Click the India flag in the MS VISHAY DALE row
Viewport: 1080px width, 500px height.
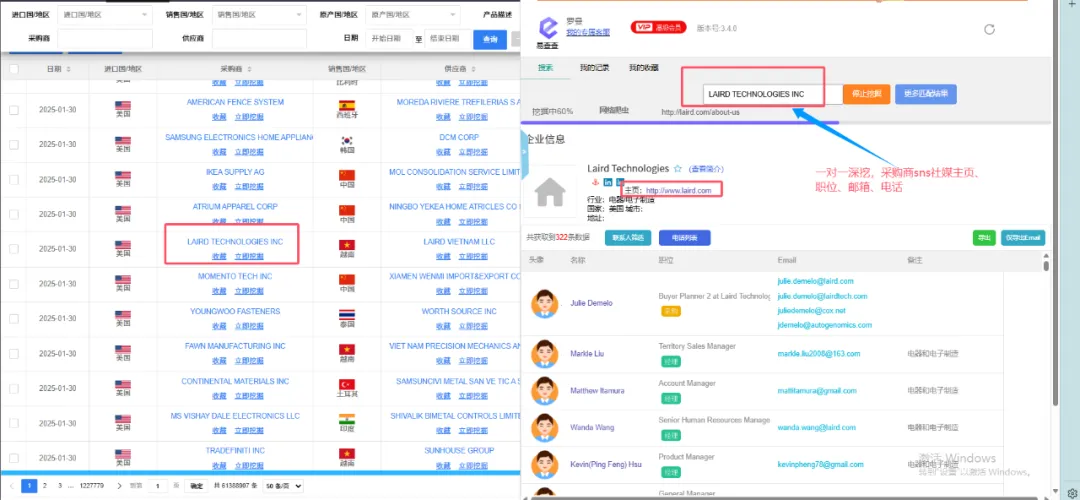(x=346, y=419)
